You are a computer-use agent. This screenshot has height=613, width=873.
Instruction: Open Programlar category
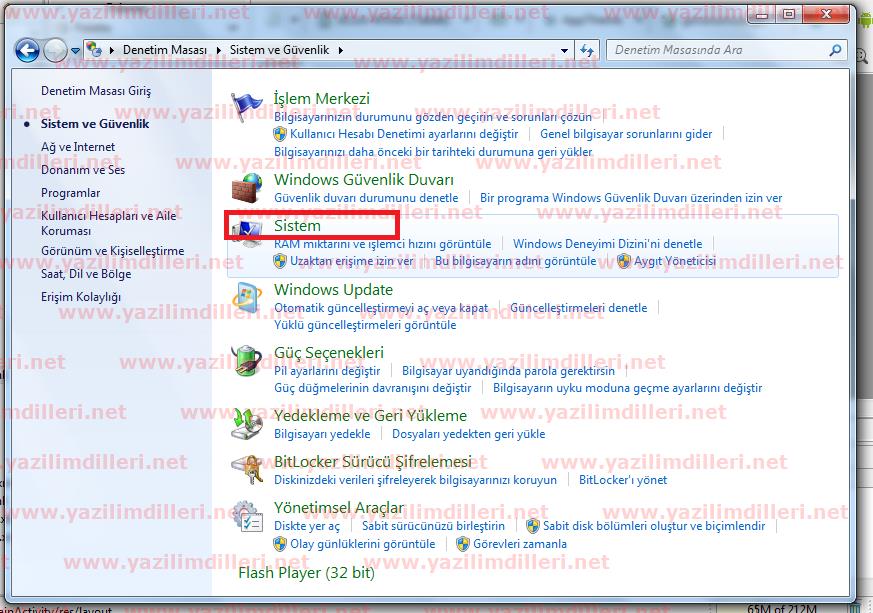click(x=71, y=193)
